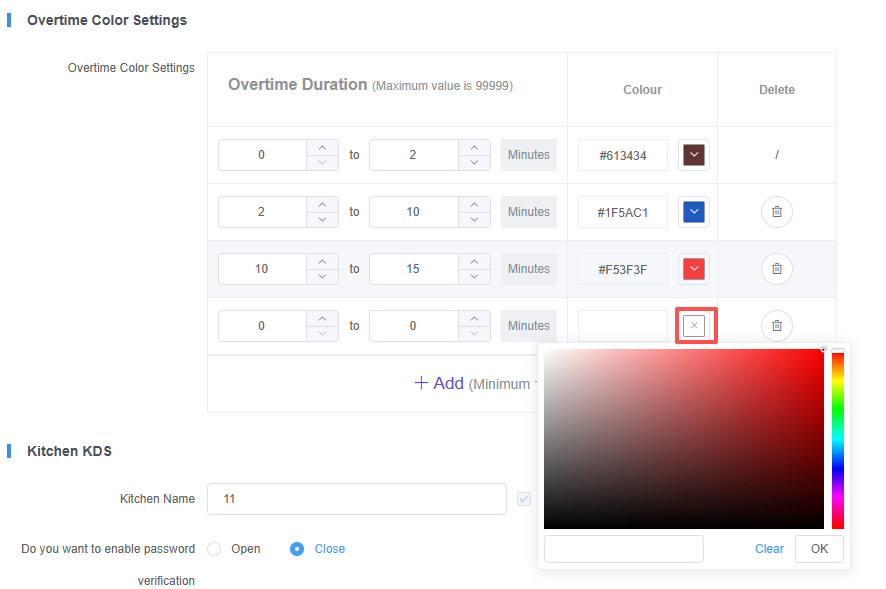Click trash icon for 0 to 0 row
Viewport: 886px width, 589px height.
point(776,326)
